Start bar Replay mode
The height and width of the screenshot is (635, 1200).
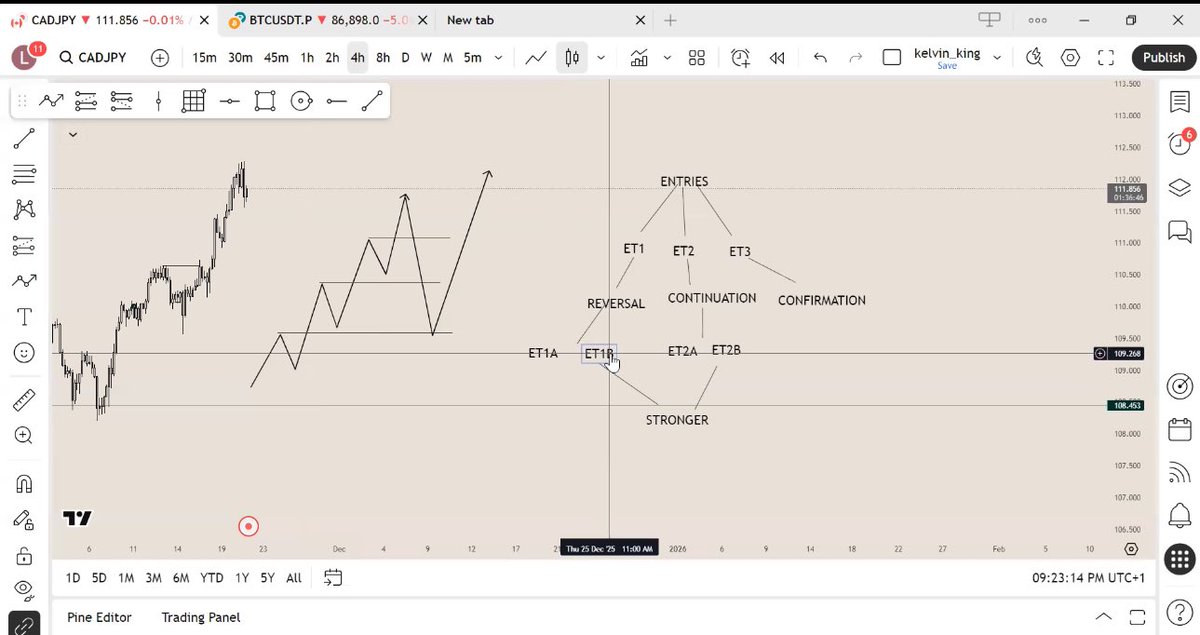[777, 58]
